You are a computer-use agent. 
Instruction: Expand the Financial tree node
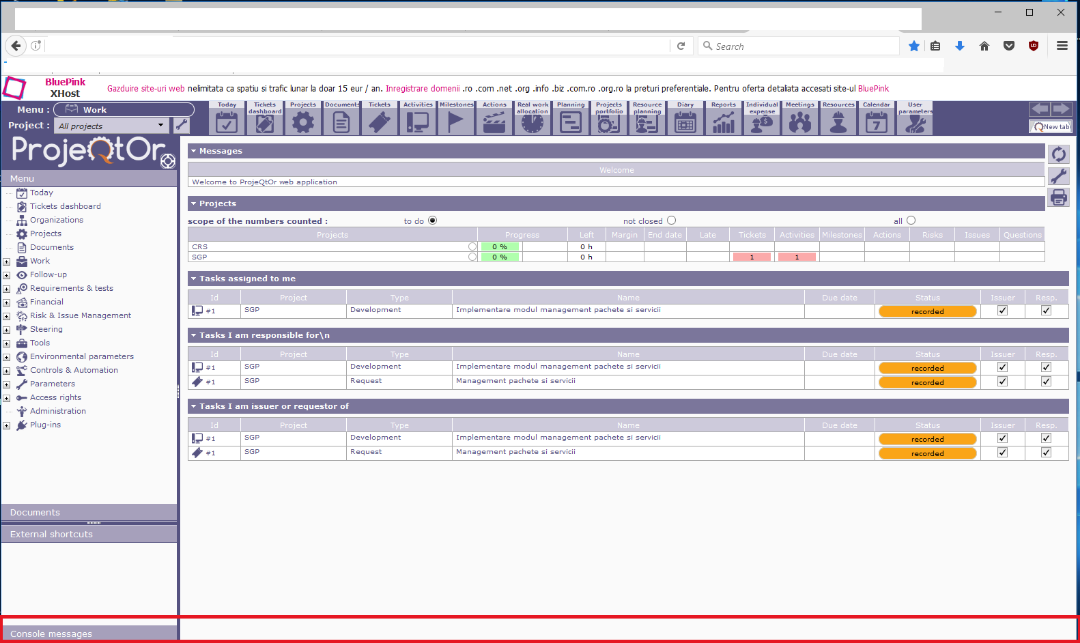[x=7, y=302]
